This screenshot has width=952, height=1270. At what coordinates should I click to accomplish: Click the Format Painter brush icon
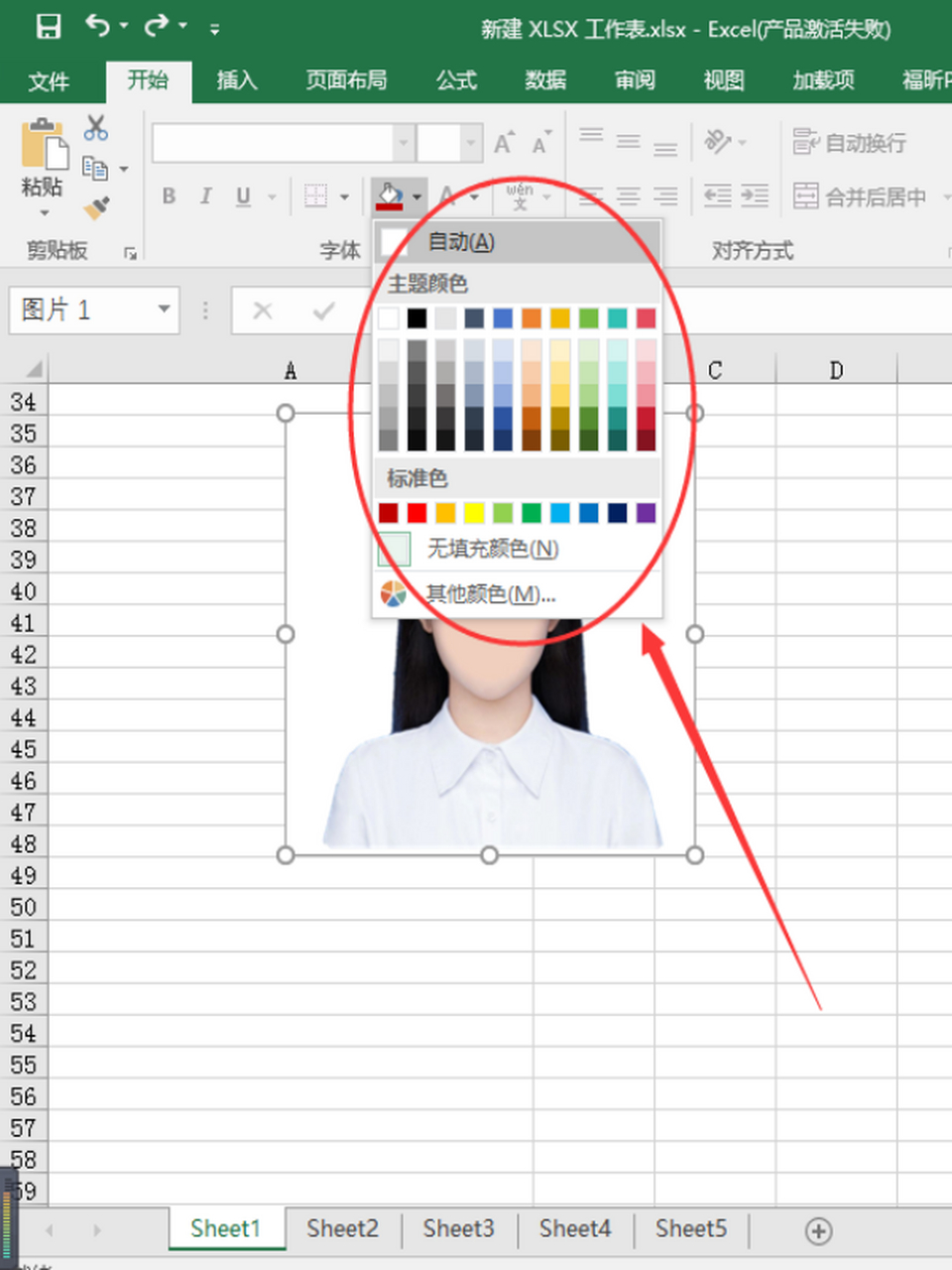coord(96,207)
